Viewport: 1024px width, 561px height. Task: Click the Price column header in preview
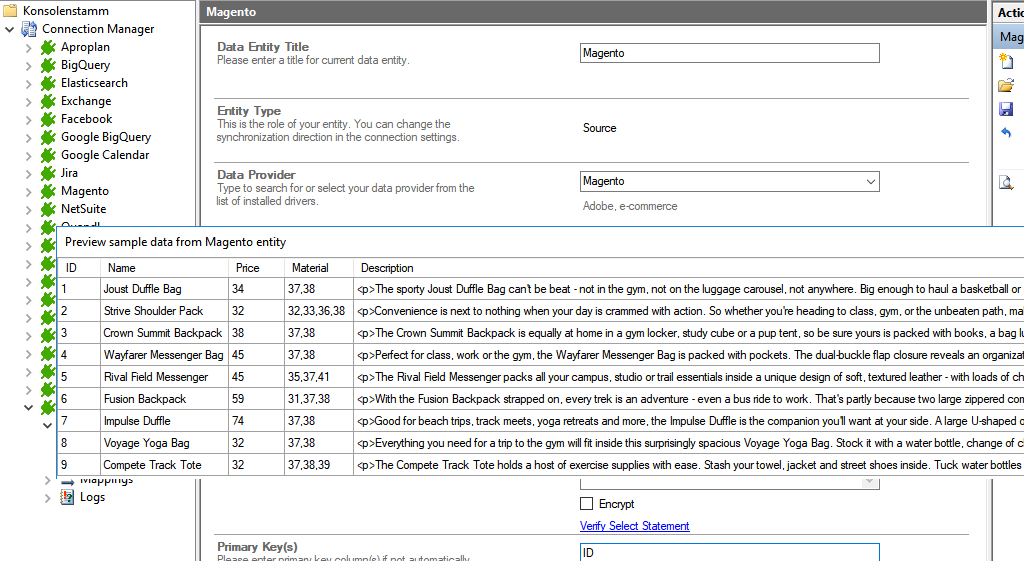pyautogui.click(x=247, y=268)
